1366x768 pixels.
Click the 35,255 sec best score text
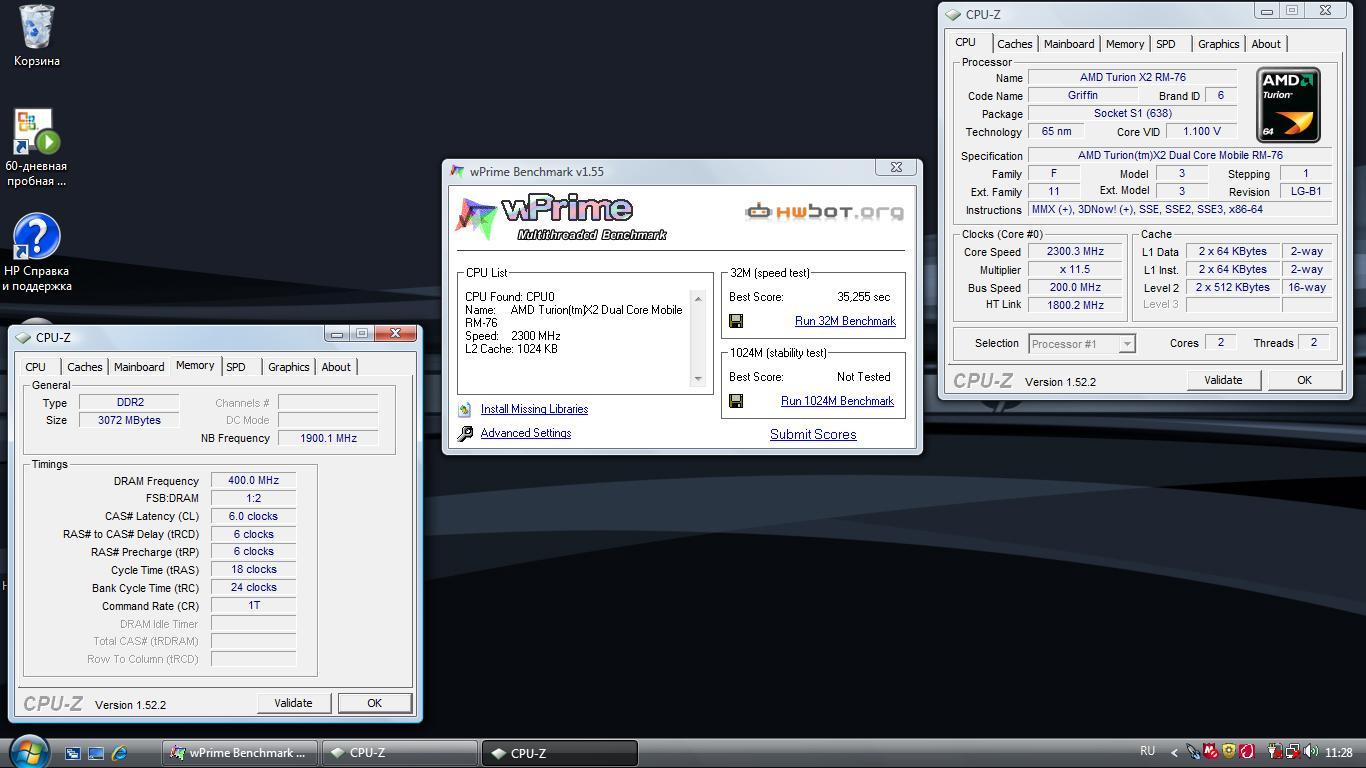pyautogui.click(x=863, y=297)
